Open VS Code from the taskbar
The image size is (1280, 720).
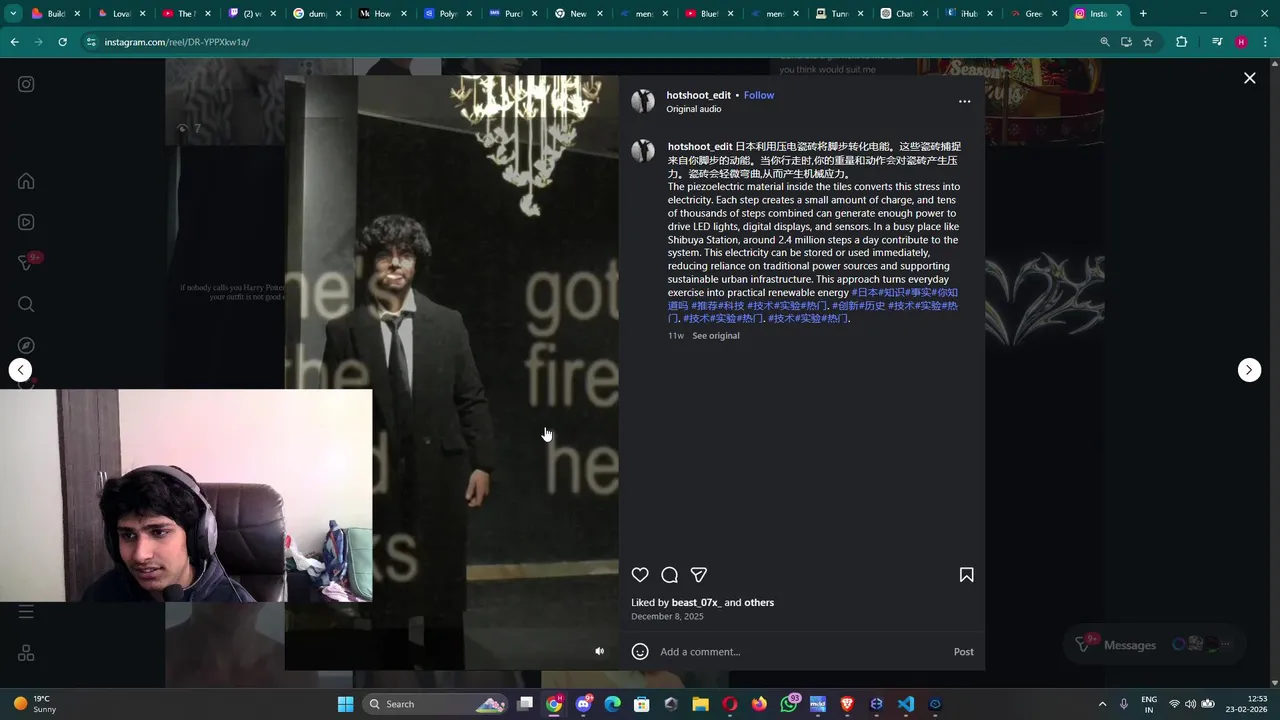[x=906, y=704]
